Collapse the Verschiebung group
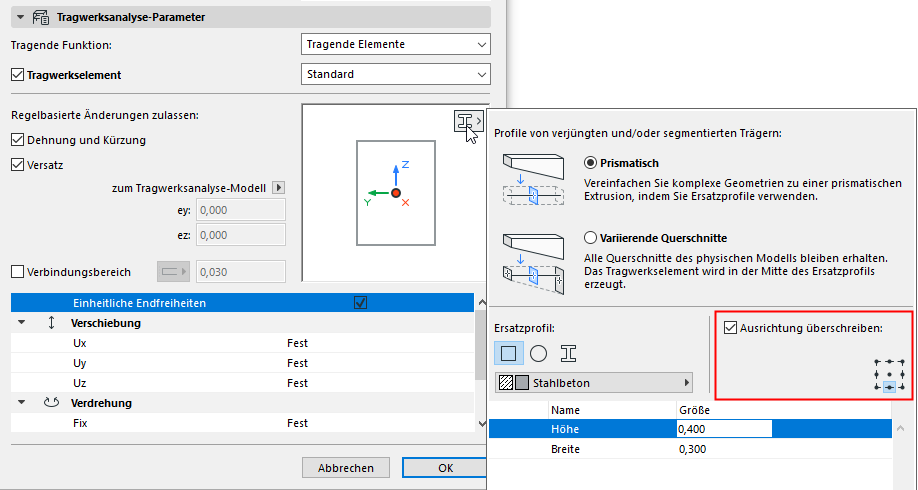This screenshot has width=918, height=490. 22,324
